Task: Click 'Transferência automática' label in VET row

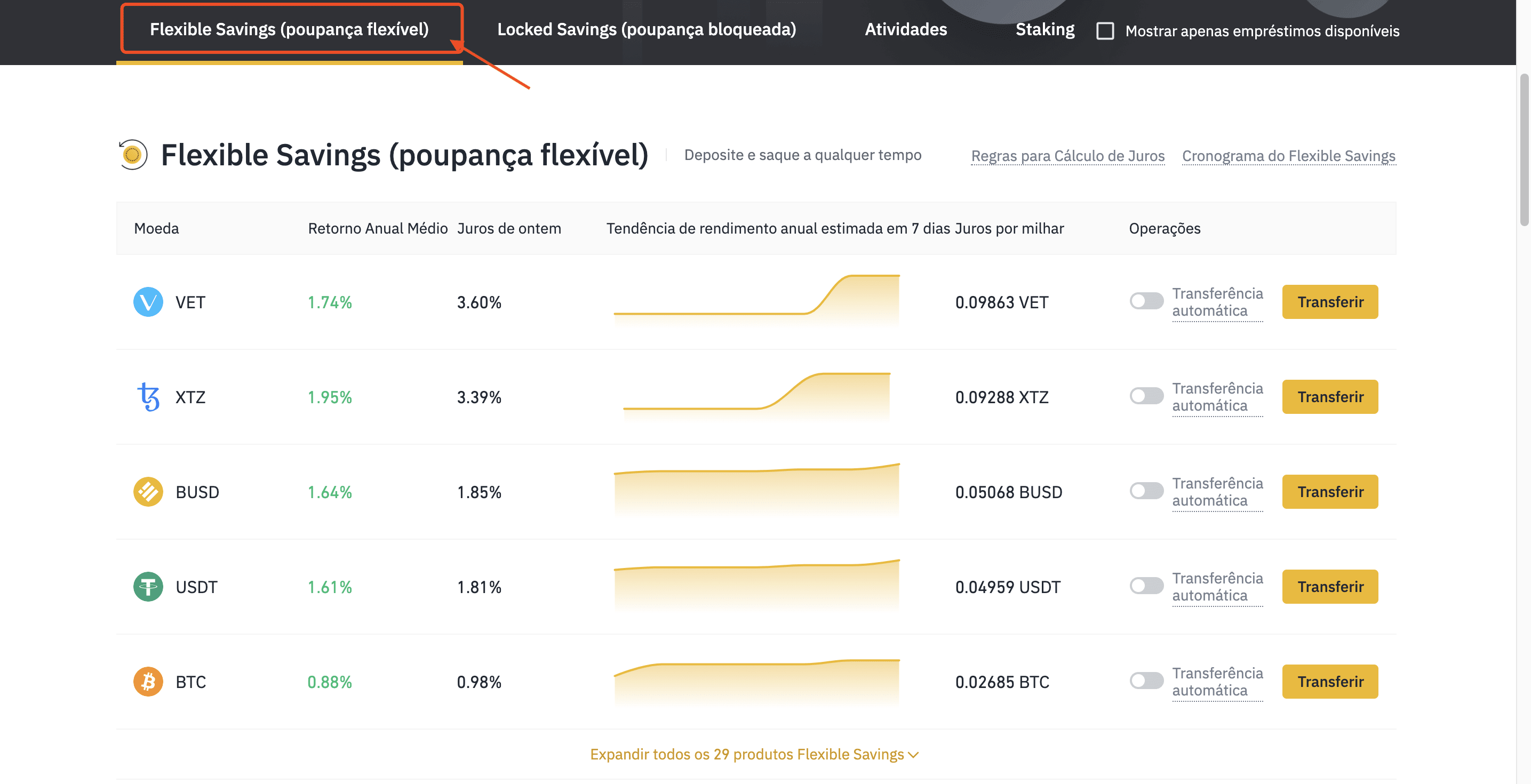Action: point(1217,302)
